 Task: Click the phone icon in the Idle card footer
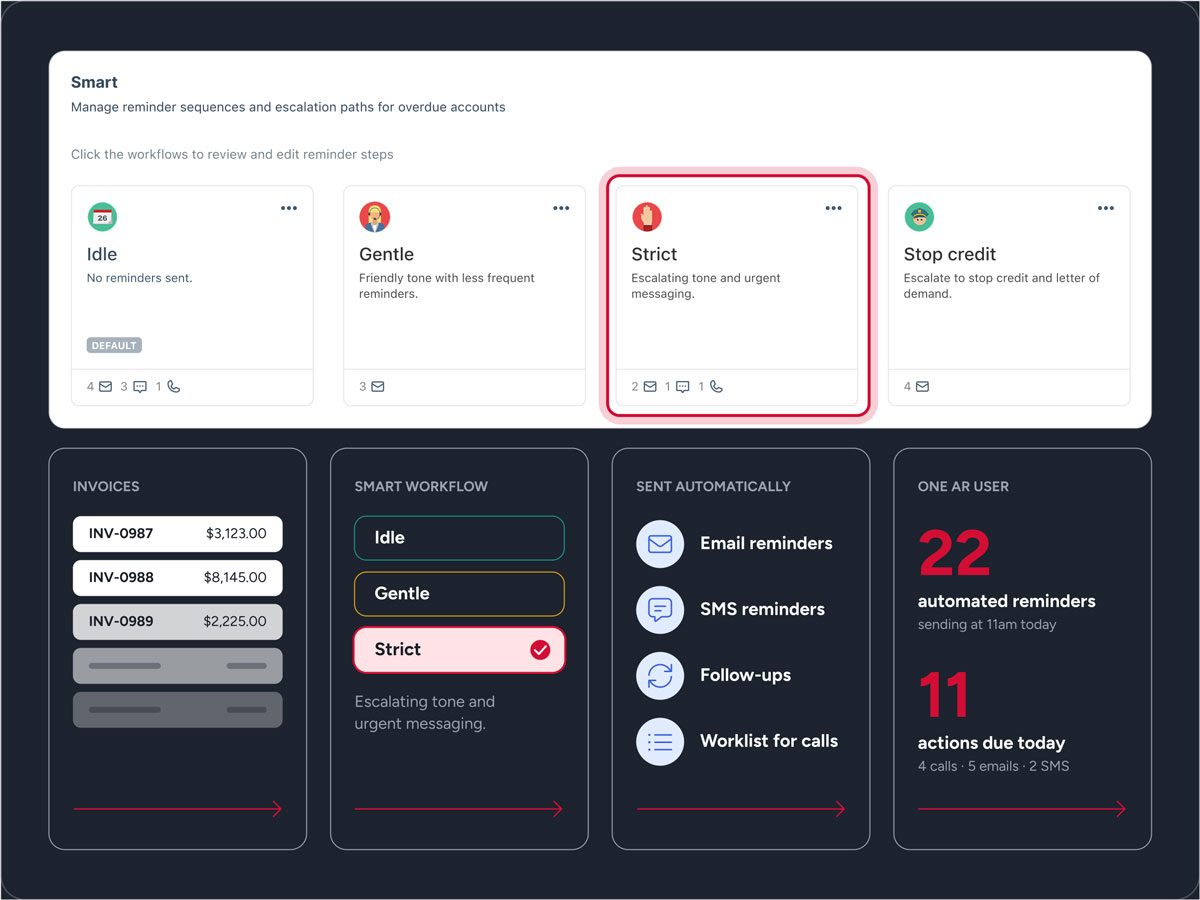173,386
